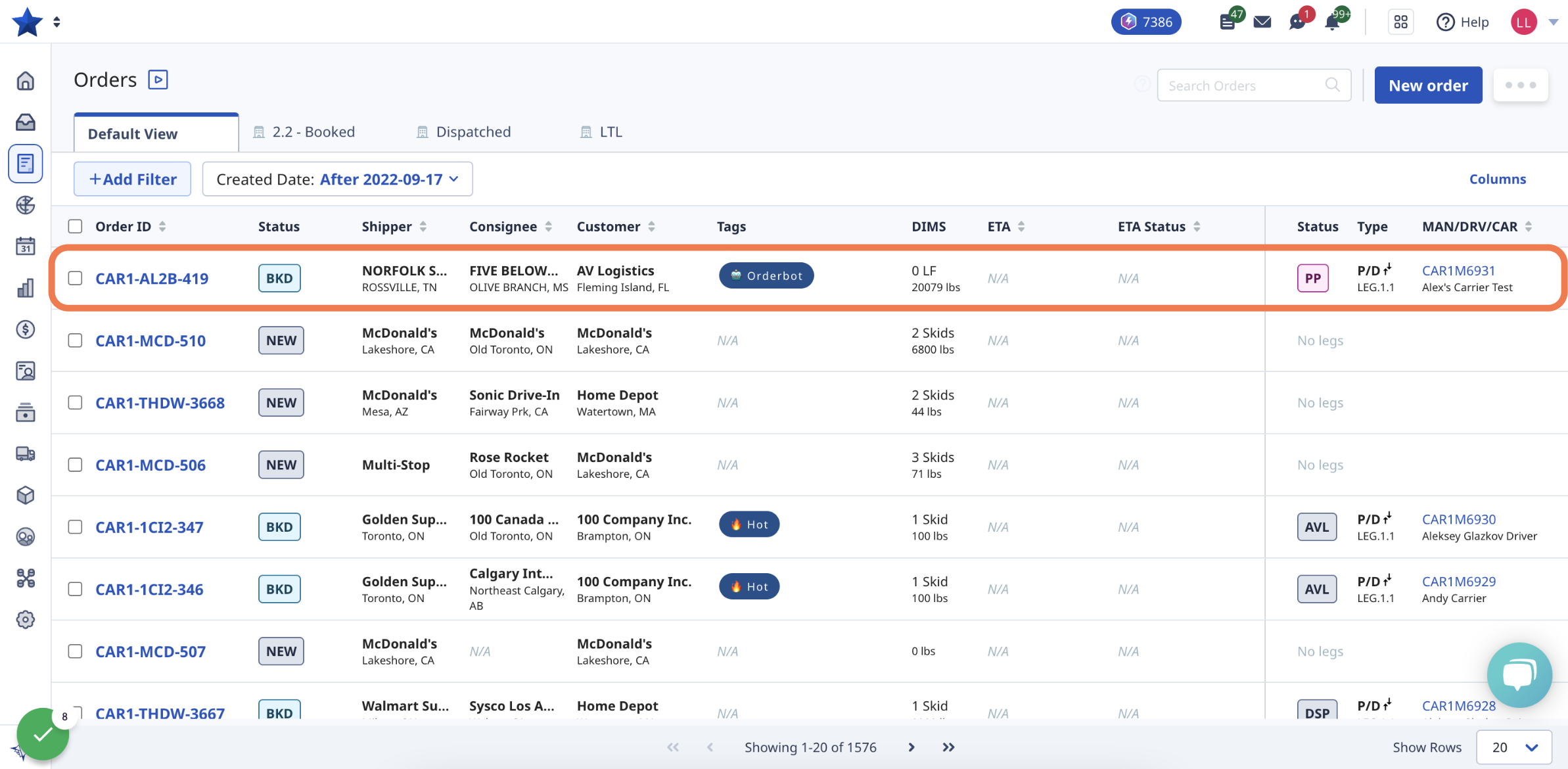Screen dimensions: 1568x769
Task: Select the truck Fleet icon in the sidebar
Action: [x=25, y=454]
